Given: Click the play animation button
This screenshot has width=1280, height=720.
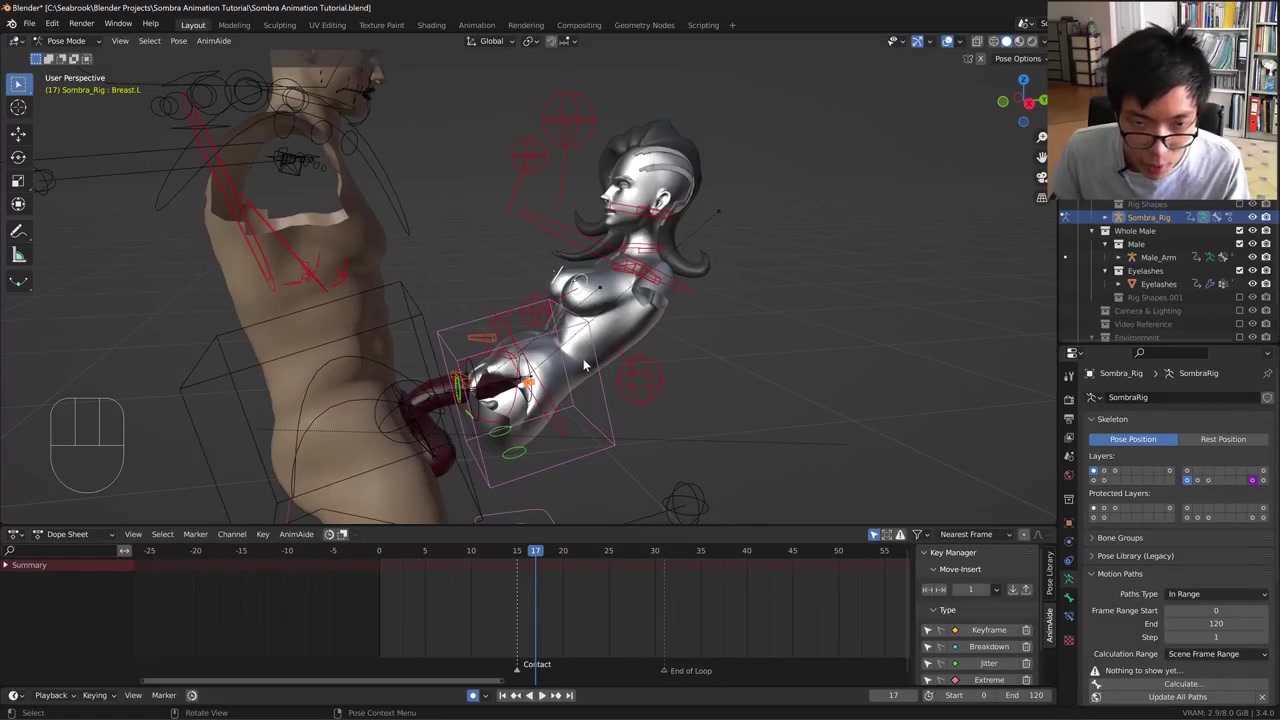Looking at the screenshot, I should (x=542, y=695).
